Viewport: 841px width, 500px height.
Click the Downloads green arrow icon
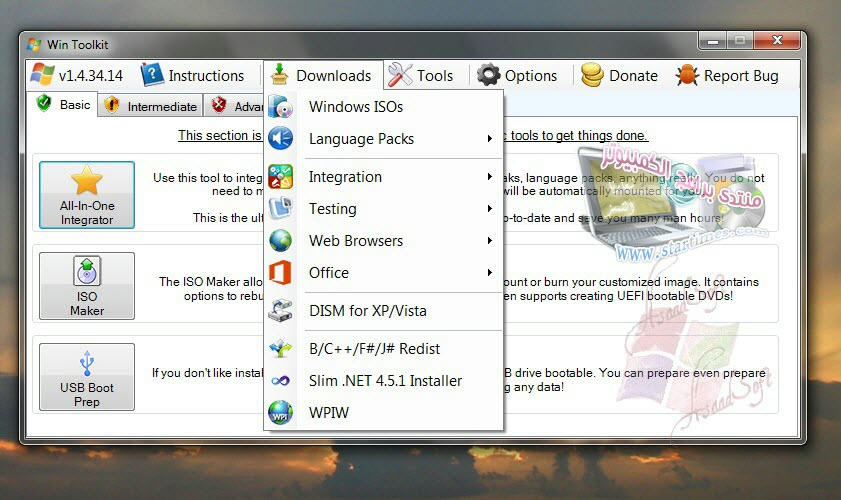coord(279,75)
